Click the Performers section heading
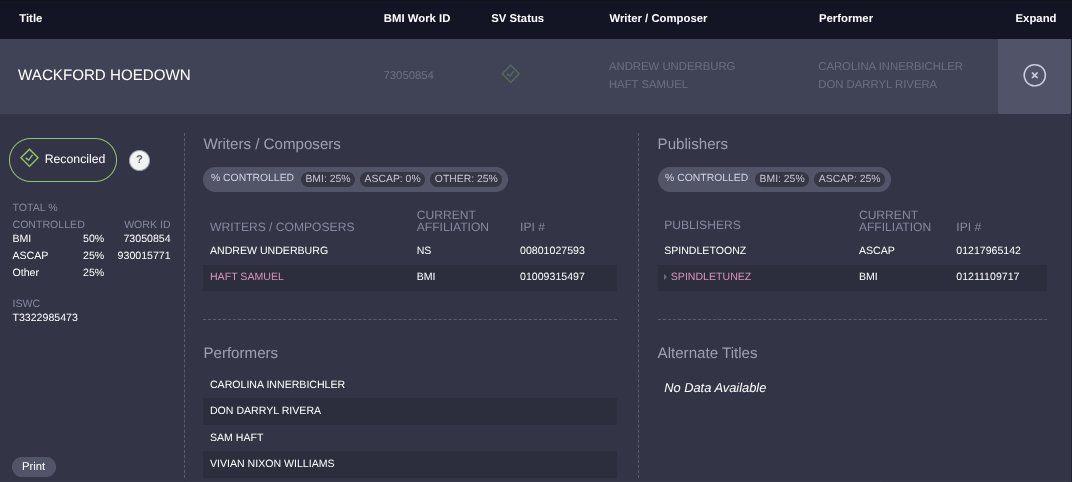The width and height of the screenshot is (1072, 482). pyautogui.click(x=241, y=353)
